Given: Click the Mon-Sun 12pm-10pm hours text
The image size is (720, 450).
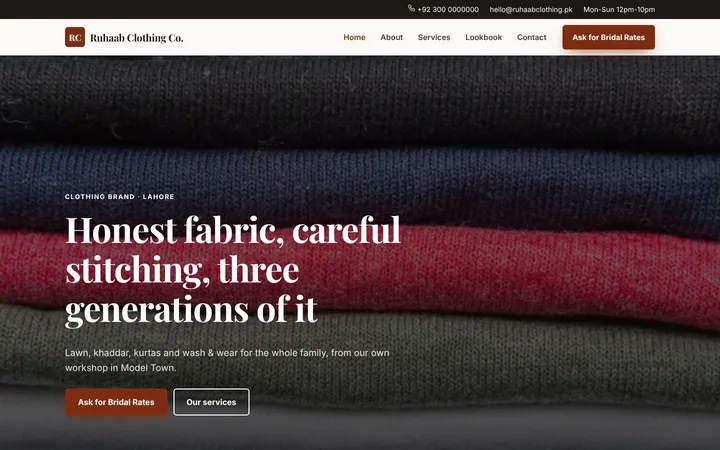Looking at the screenshot, I should click(619, 10).
